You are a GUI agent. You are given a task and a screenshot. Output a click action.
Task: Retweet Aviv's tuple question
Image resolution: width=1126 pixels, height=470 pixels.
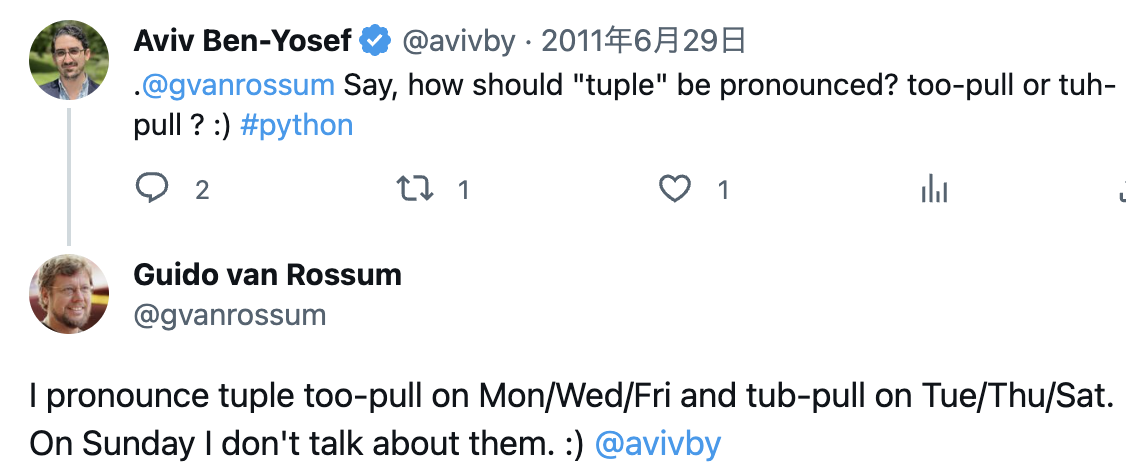[x=414, y=188]
